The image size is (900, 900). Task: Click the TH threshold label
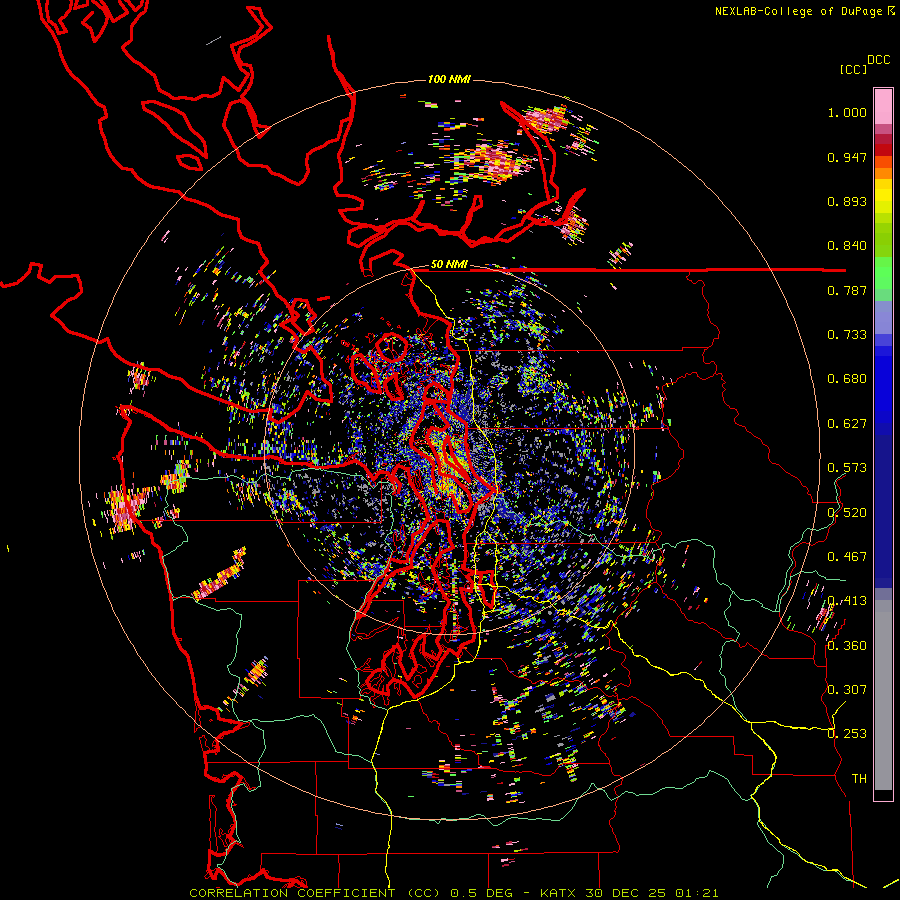[859, 779]
